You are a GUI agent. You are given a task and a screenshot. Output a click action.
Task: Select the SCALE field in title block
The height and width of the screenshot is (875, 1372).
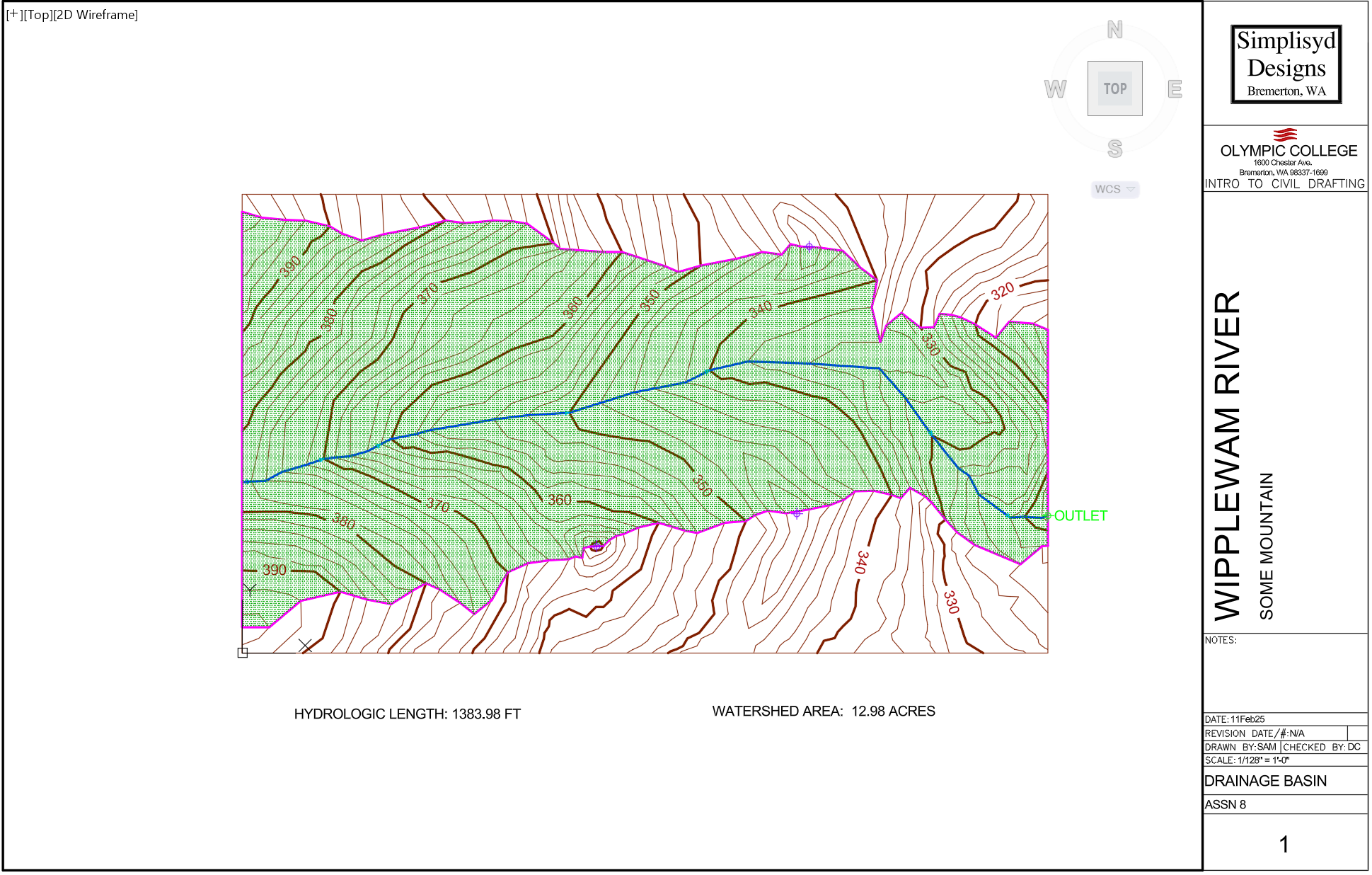point(1247,760)
